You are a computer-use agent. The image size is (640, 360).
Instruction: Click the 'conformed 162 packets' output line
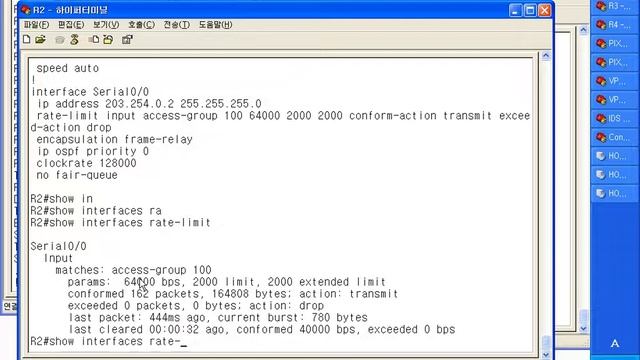[x=233, y=293]
